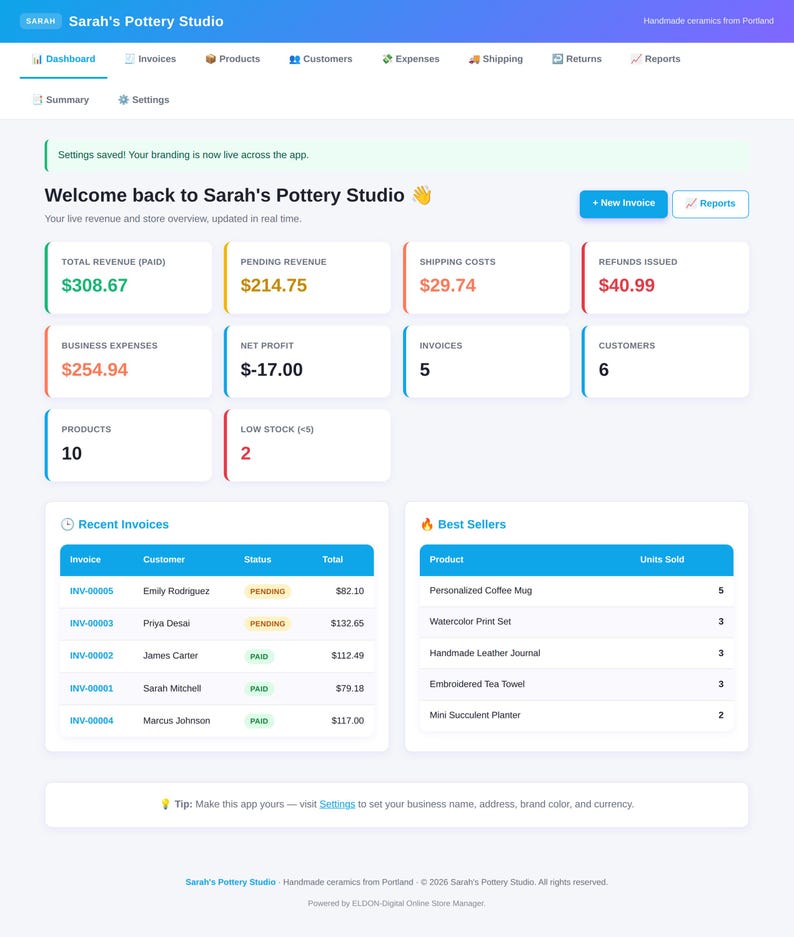The height and width of the screenshot is (937, 794).
Task: Click the Settings saved notification banner
Action: pyautogui.click(x=397, y=155)
